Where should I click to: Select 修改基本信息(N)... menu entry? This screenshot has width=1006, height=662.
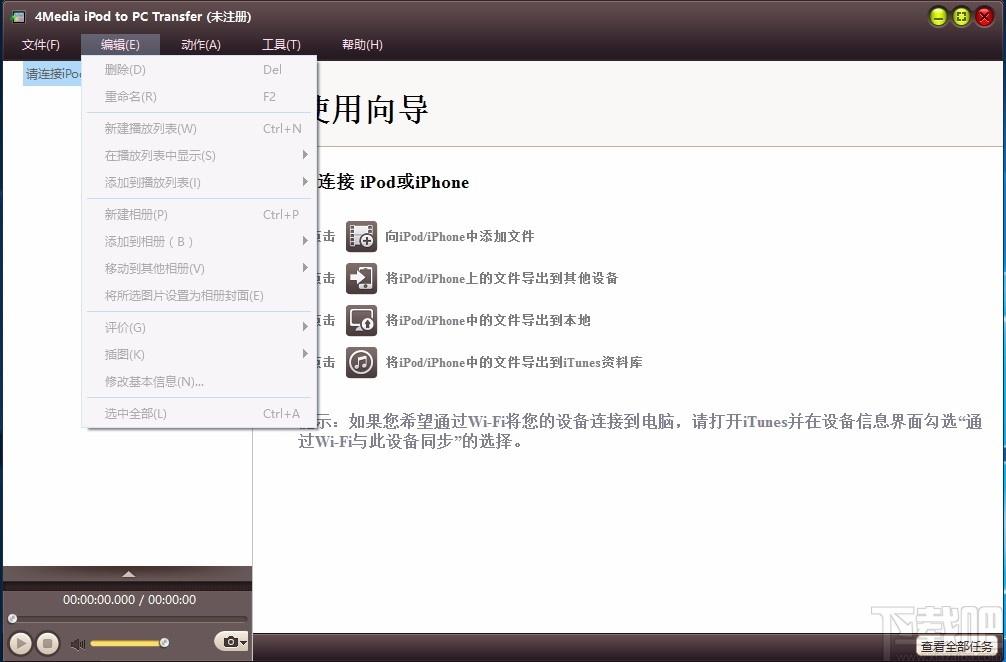tap(200, 381)
